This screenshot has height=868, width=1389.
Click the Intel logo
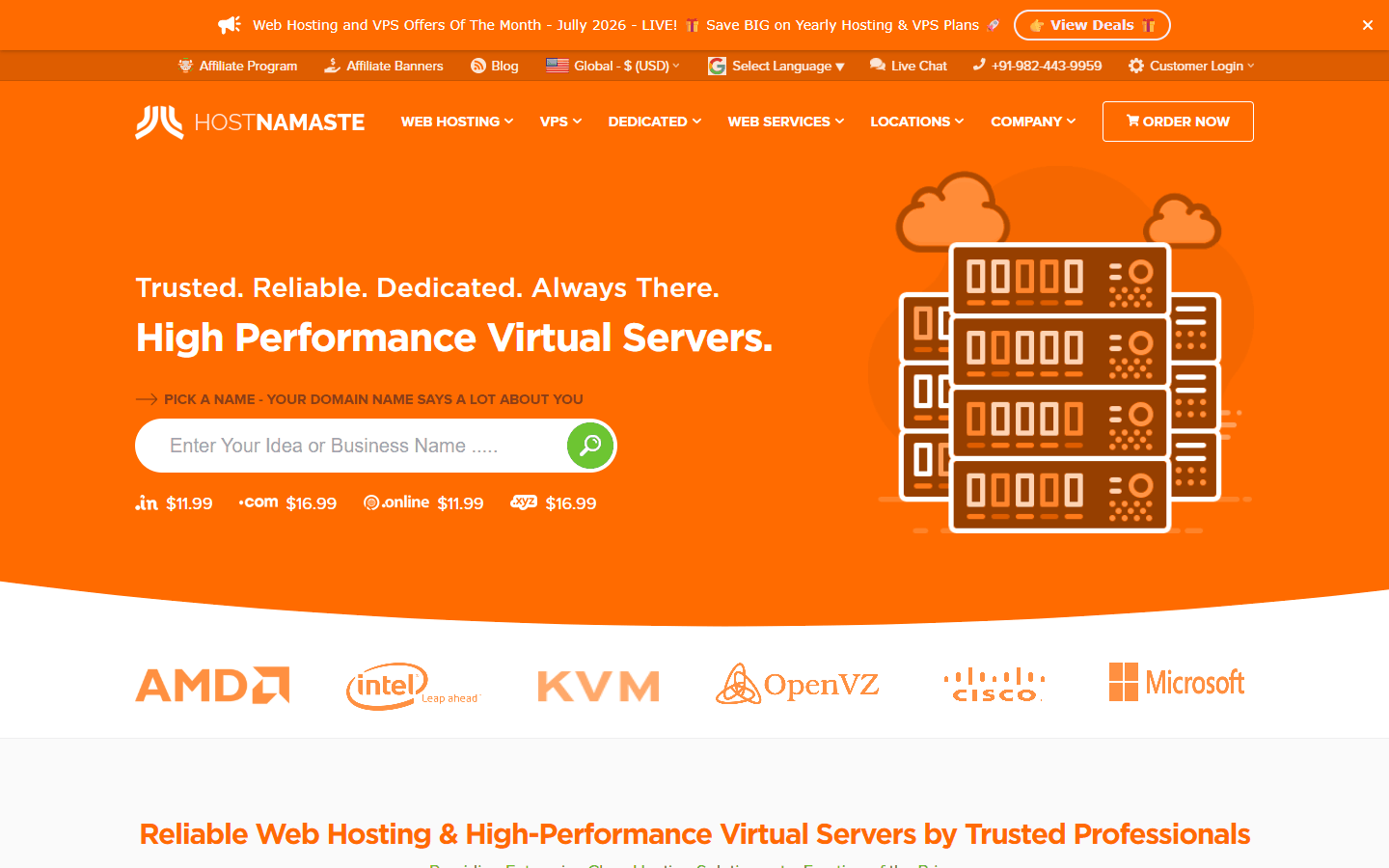pyautogui.click(x=412, y=686)
